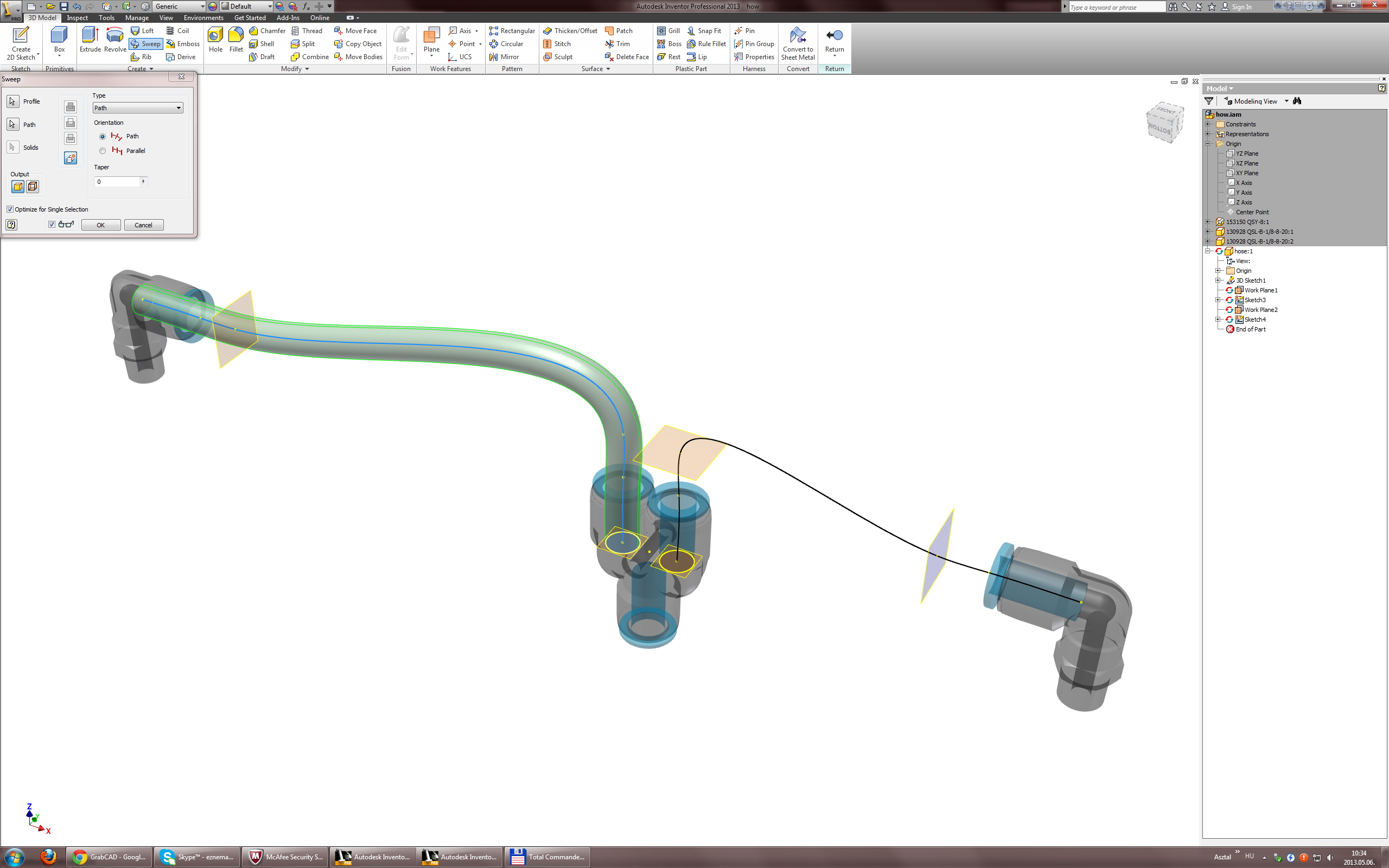This screenshot has height=868, width=1389.
Task: Click OK in the Sweep dialog
Action: click(100, 225)
